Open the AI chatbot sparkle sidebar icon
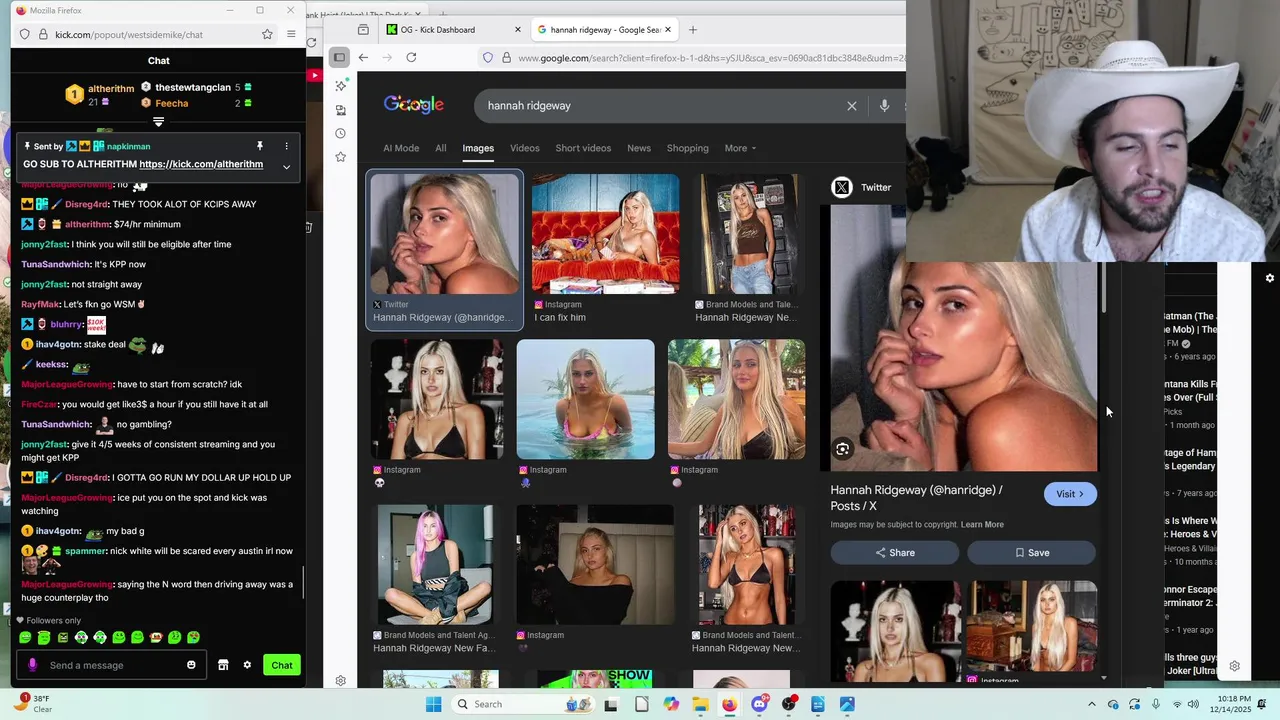 click(341, 86)
